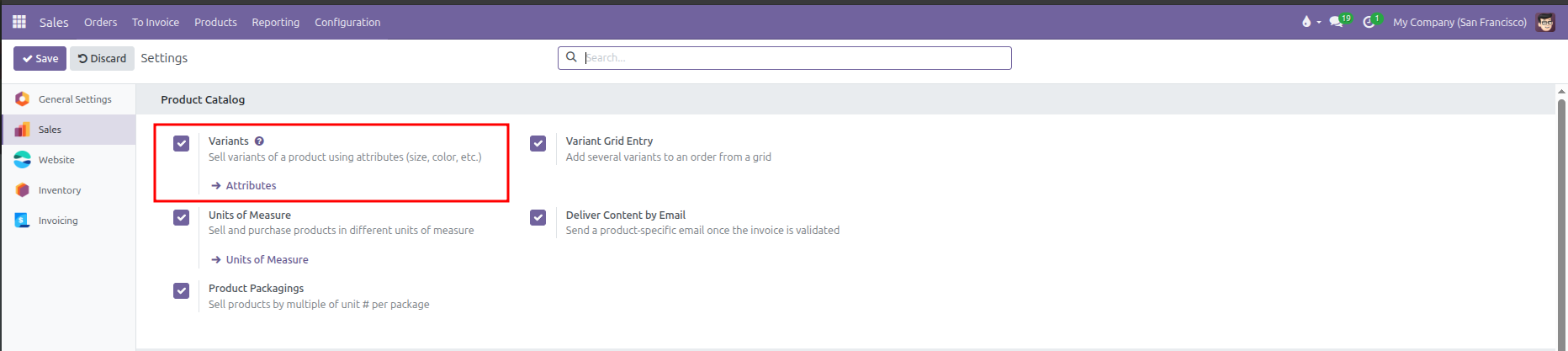Select General Settings in sidebar
This screenshot has width=1568, height=351.
click(68, 99)
